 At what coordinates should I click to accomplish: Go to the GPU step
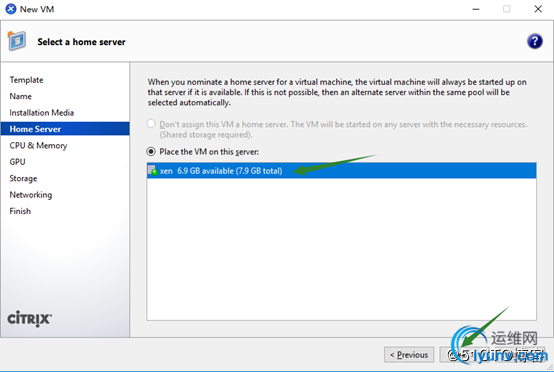click(17, 162)
